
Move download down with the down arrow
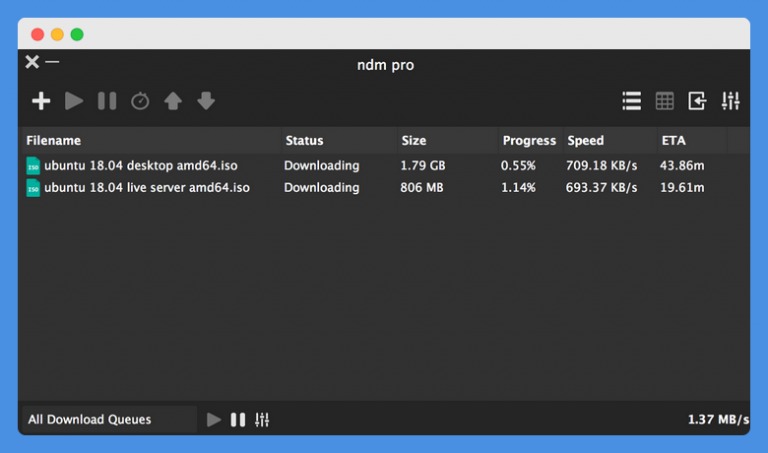click(206, 101)
